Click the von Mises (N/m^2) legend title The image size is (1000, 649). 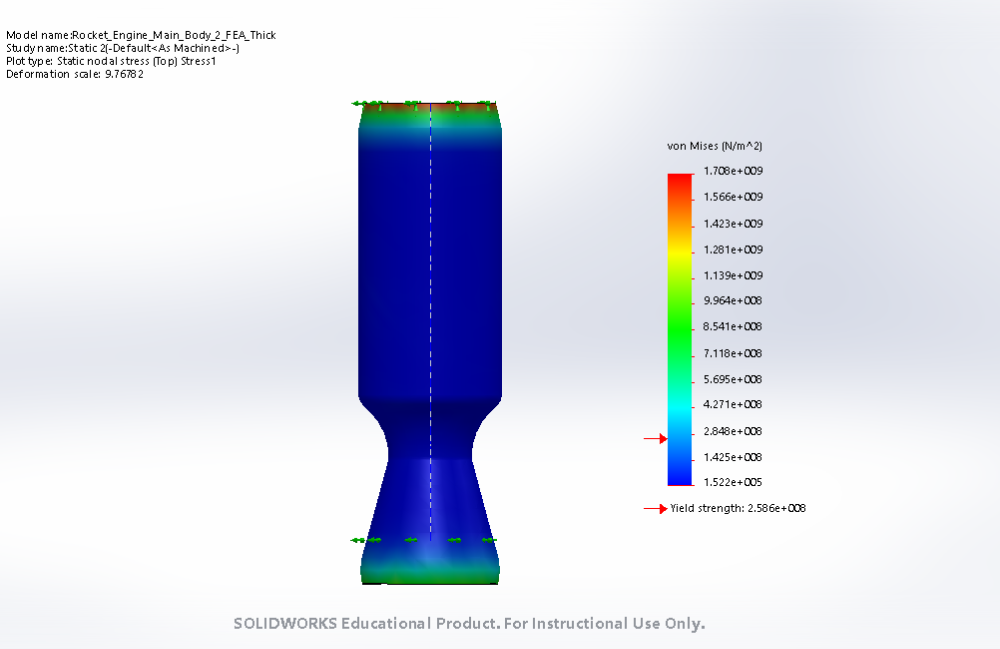click(x=714, y=146)
